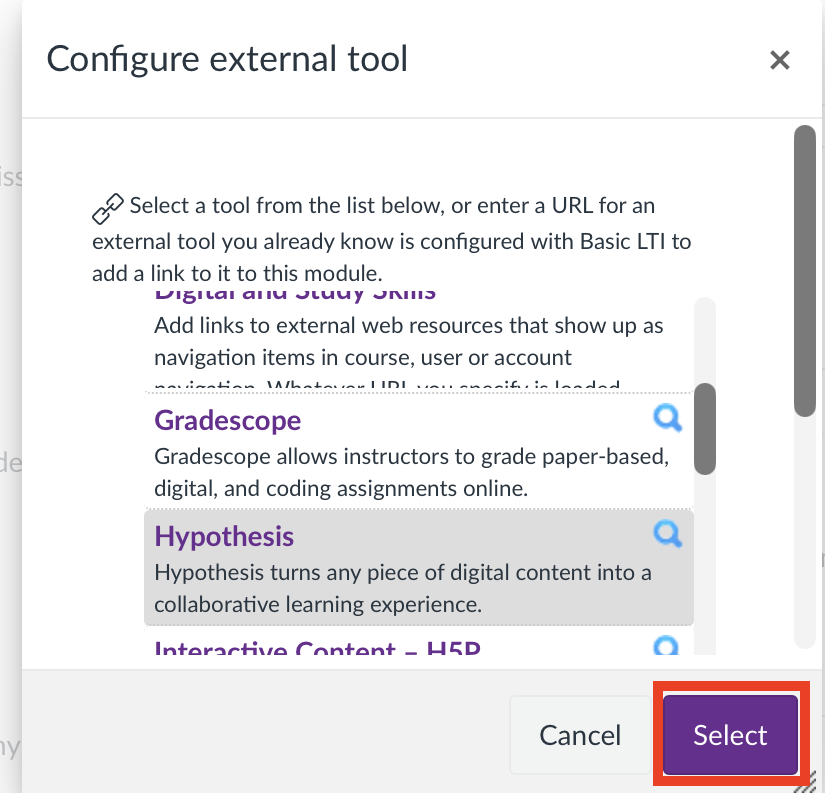Click the magnifier icon beside Hypothesis
Viewport: 825px width, 793px height.
point(667,533)
